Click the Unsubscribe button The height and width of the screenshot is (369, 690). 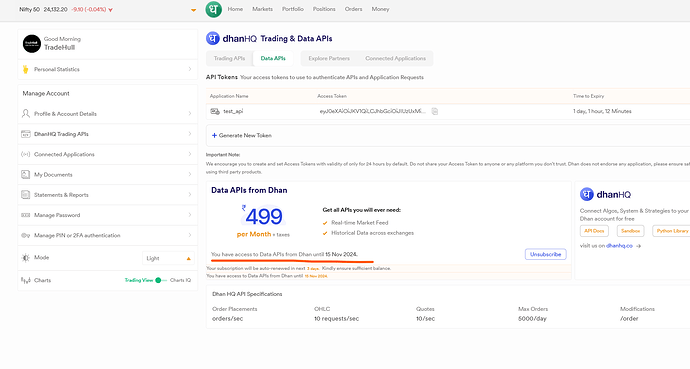pyautogui.click(x=545, y=254)
